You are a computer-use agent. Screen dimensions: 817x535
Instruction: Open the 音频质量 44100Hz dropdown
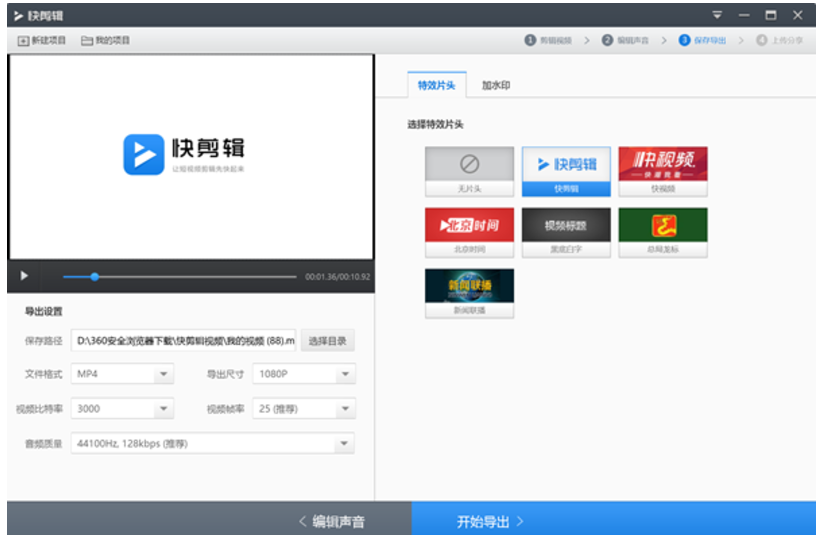point(213,443)
